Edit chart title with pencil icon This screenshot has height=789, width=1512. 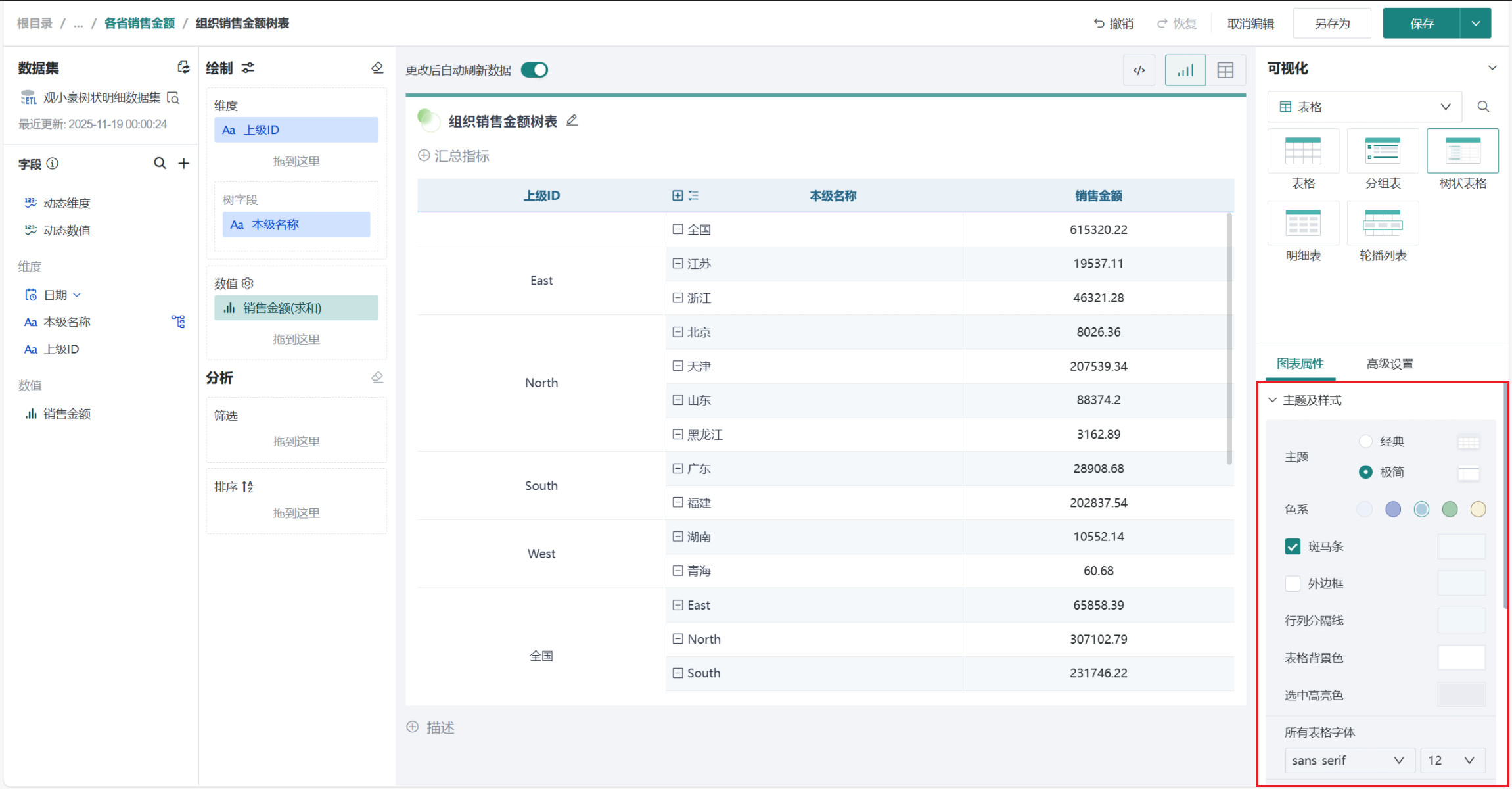pos(572,120)
